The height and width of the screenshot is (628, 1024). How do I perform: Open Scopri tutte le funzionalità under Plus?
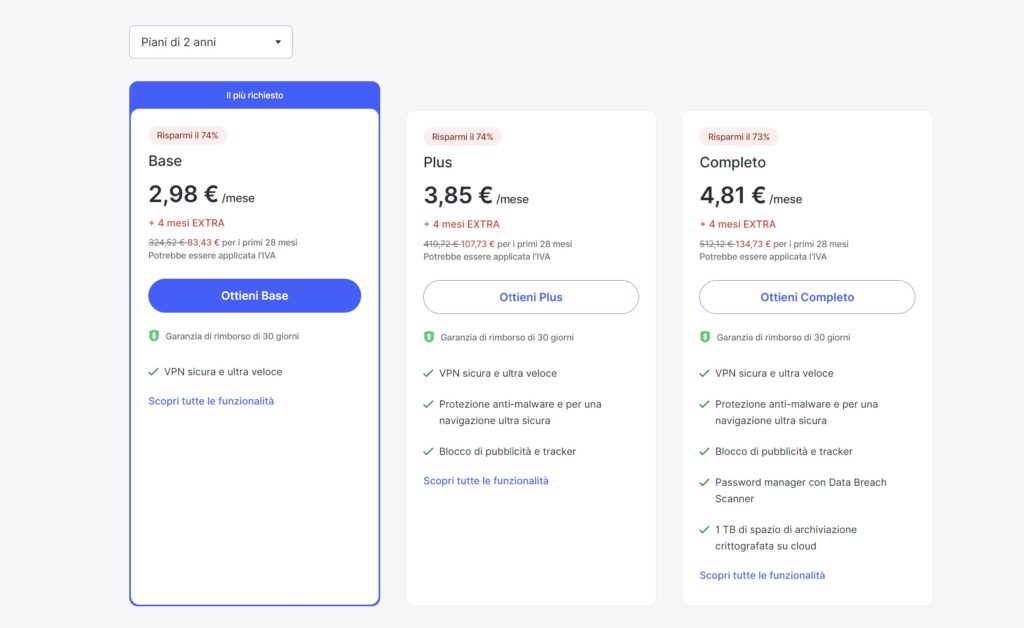[x=486, y=481]
